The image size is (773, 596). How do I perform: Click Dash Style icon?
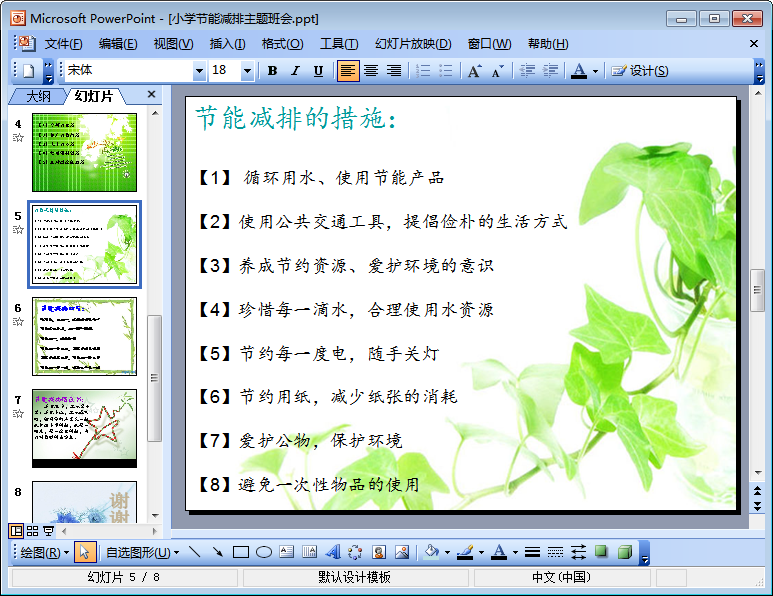(x=555, y=552)
